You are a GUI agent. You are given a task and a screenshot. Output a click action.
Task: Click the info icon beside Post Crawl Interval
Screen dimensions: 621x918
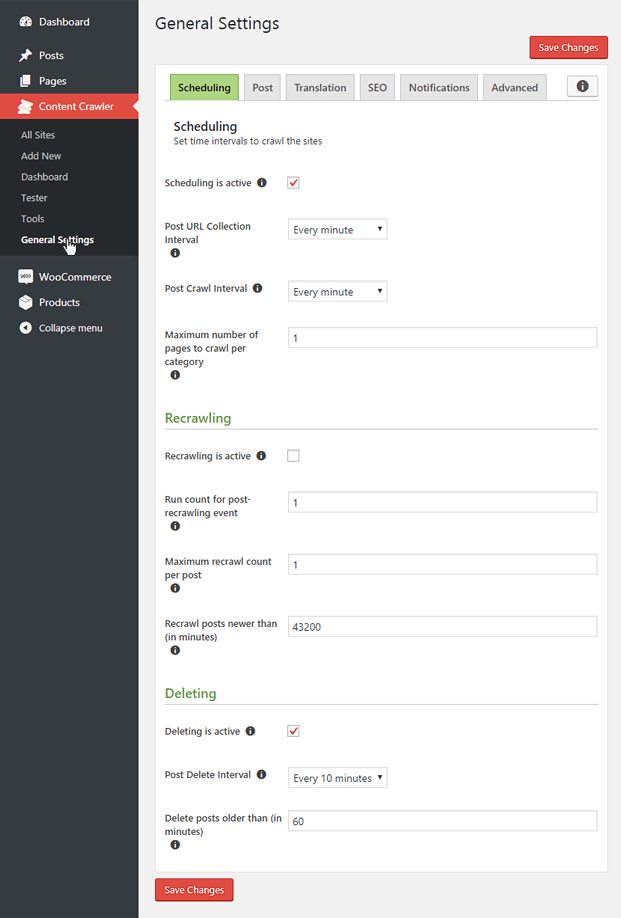[256, 288]
